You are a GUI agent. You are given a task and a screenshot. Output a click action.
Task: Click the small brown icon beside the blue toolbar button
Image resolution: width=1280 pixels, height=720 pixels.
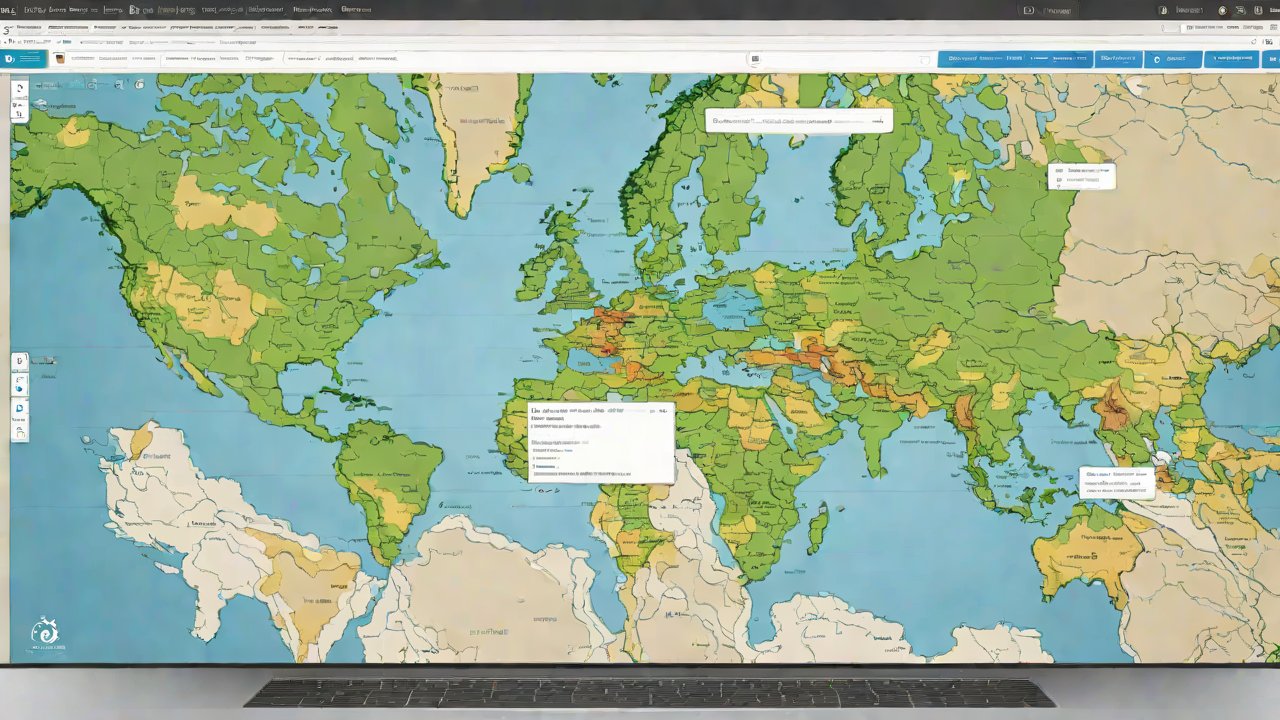pyautogui.click(x=60, y=59)
